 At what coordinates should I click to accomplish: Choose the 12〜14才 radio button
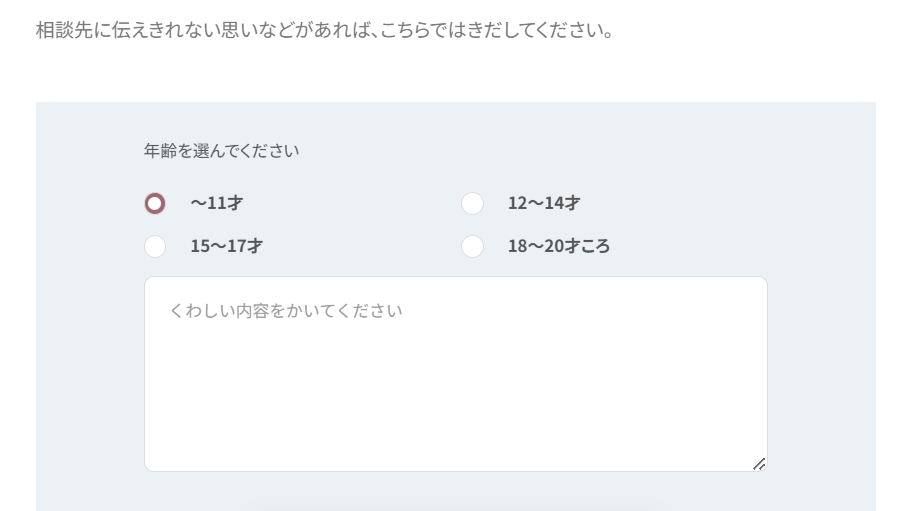coord(472,204)
